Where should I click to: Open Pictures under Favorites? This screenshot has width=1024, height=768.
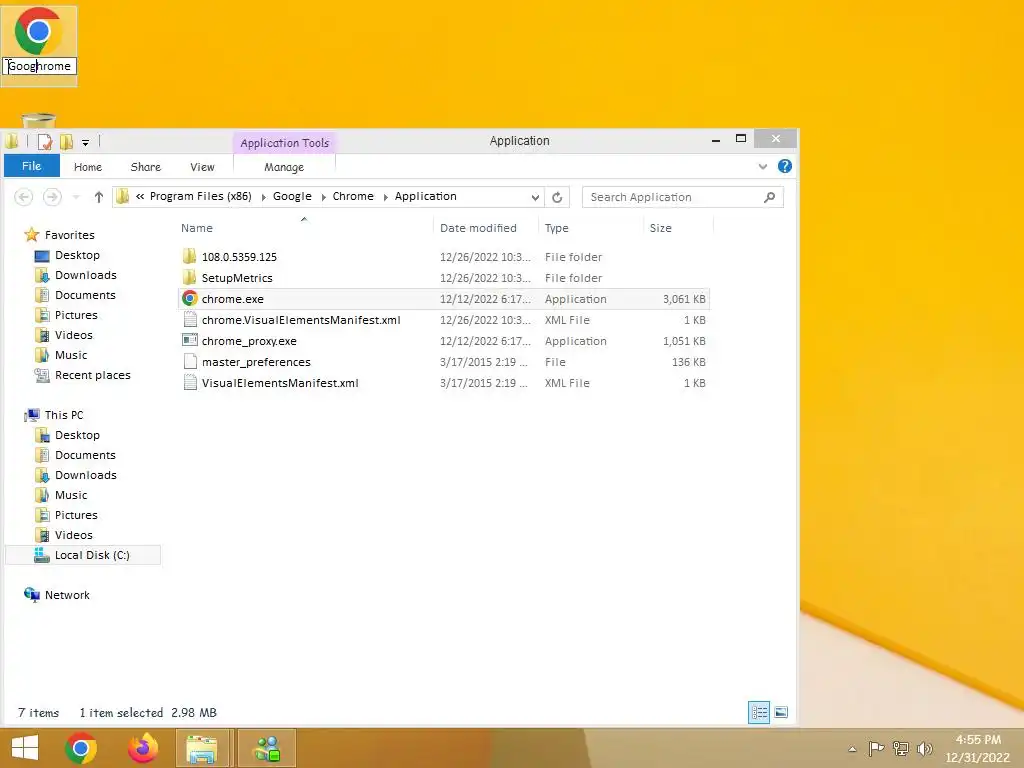[x=76, y=315]
